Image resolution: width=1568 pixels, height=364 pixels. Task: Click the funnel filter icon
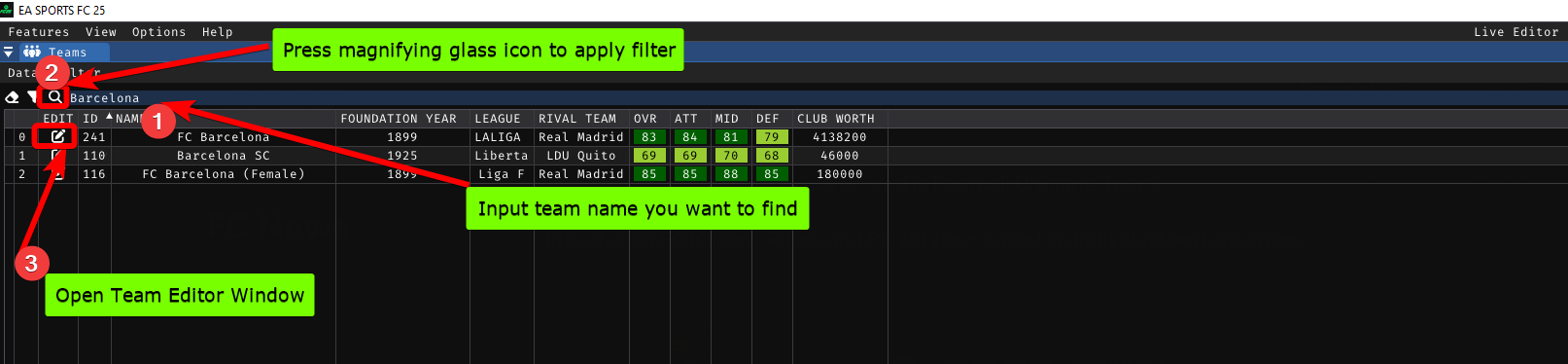tap(32, 97)
